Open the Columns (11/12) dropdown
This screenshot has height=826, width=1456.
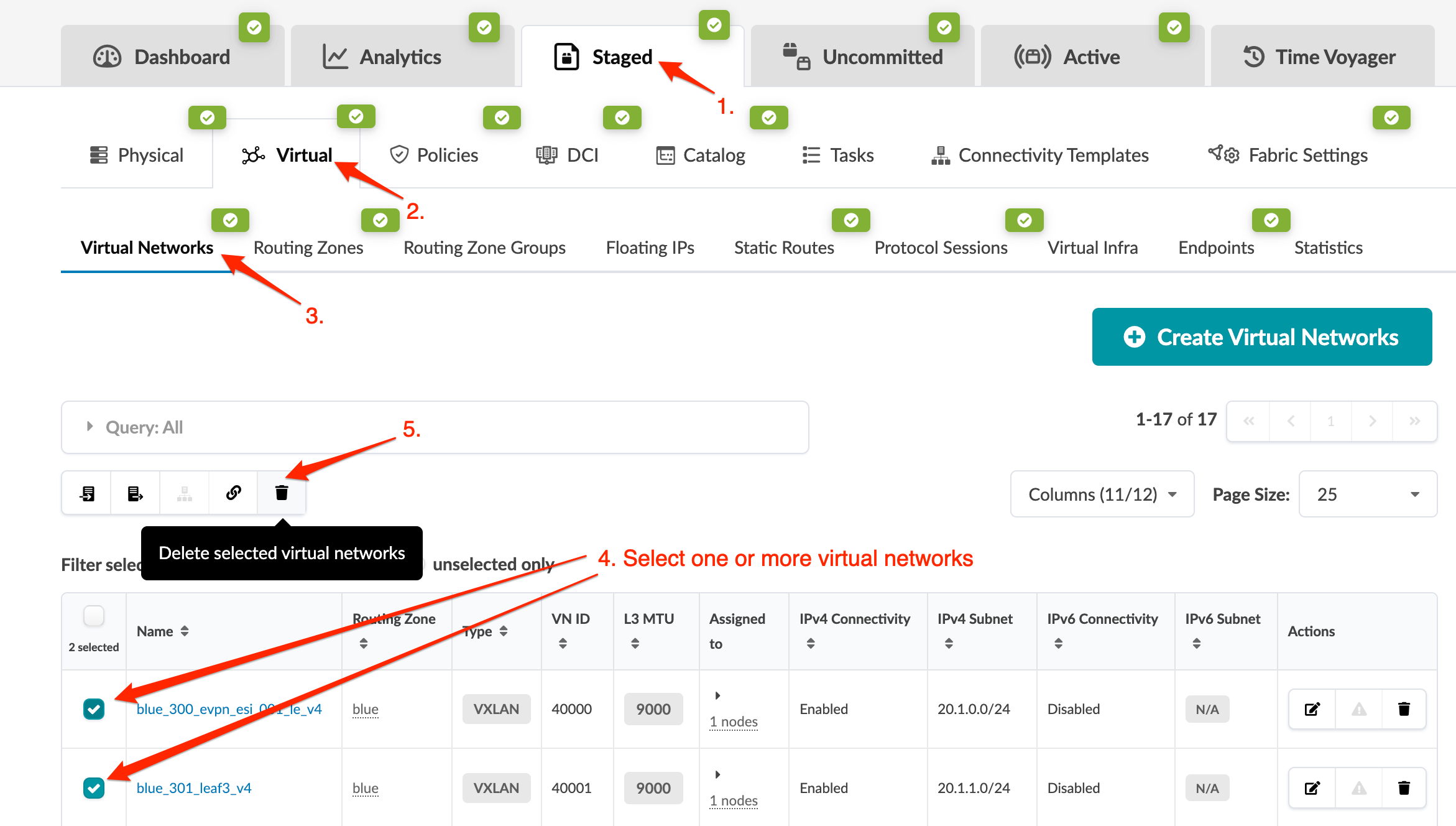click(1102, 494)
